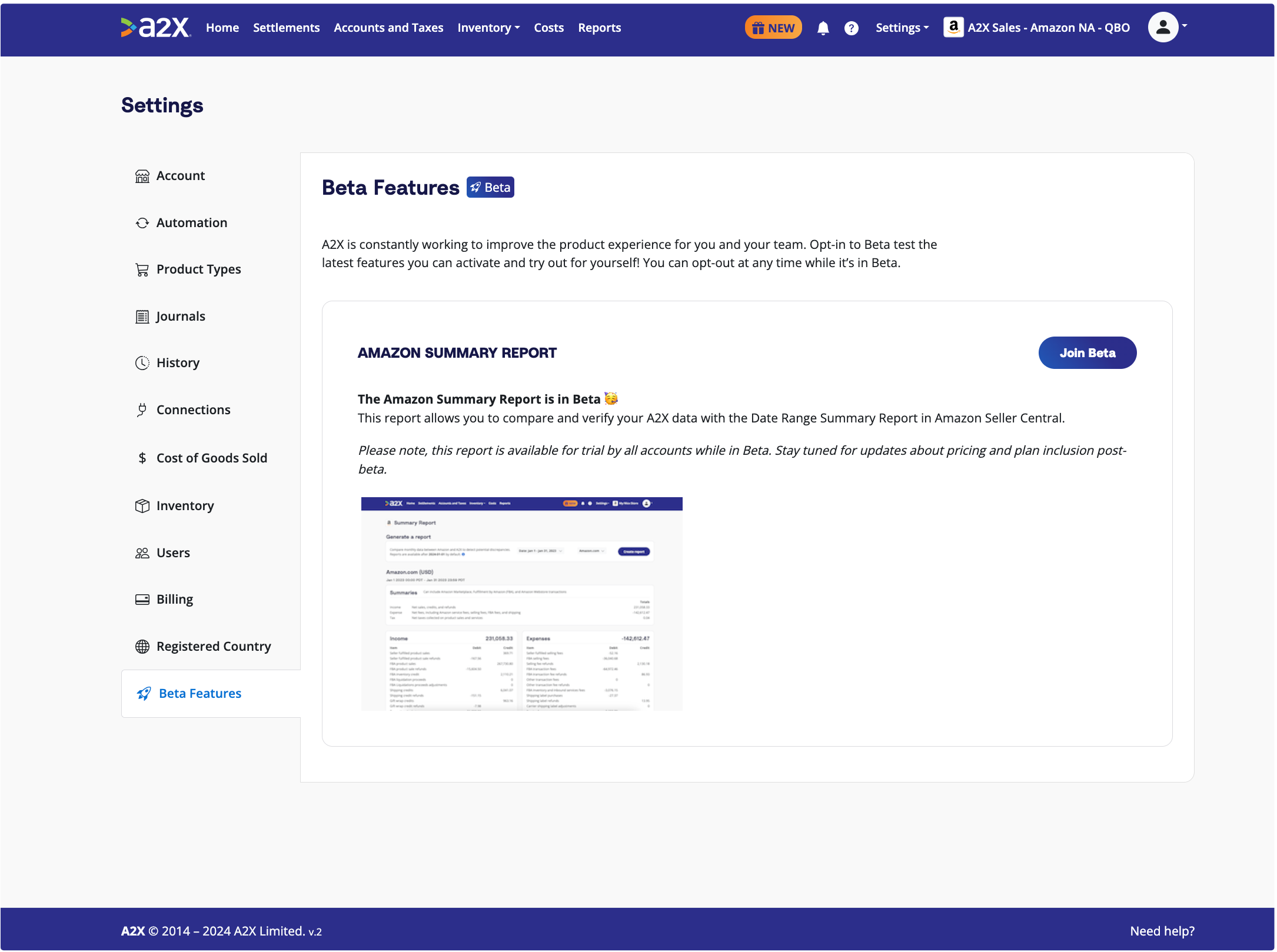Open Accounts and Taxes page
Screen dimensions: 1277x952
388,28
